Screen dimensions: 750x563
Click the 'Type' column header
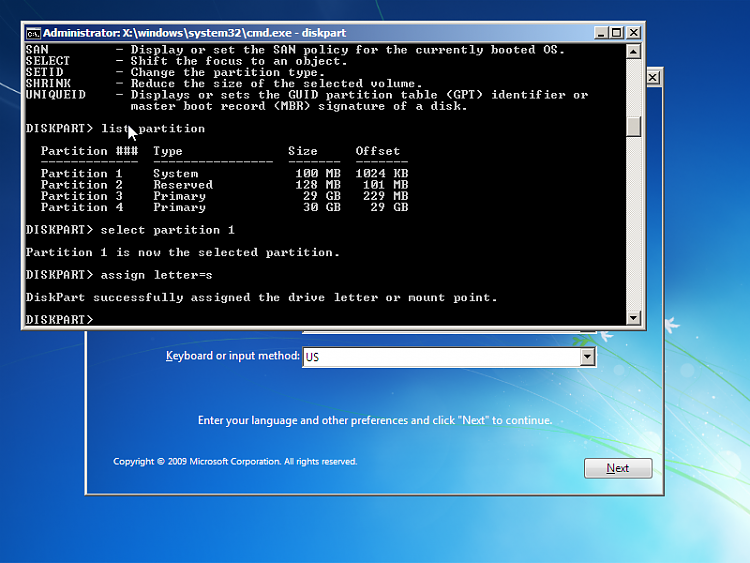coord(168,151)
